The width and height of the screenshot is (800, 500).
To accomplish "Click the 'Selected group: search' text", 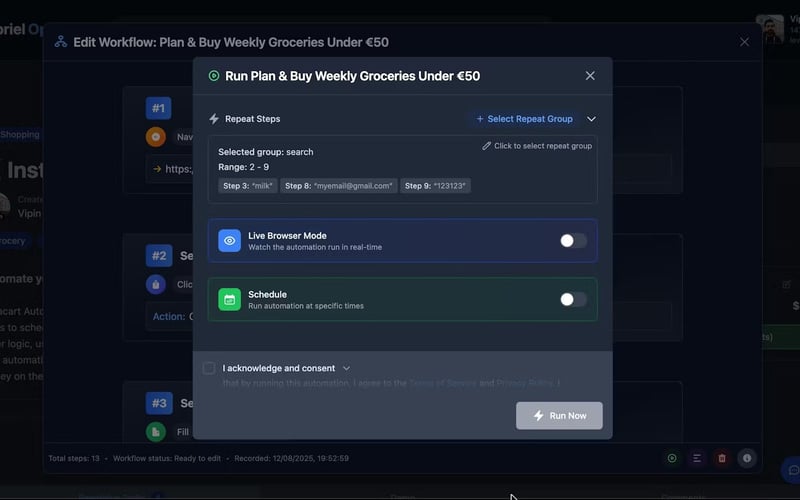I will tap(266, 152).
